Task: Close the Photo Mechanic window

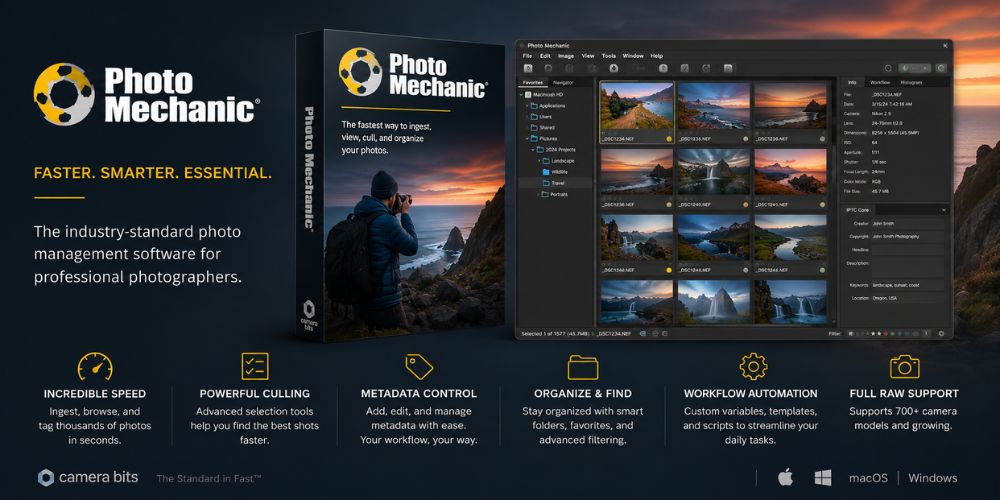Action: (x=945, y=46)
